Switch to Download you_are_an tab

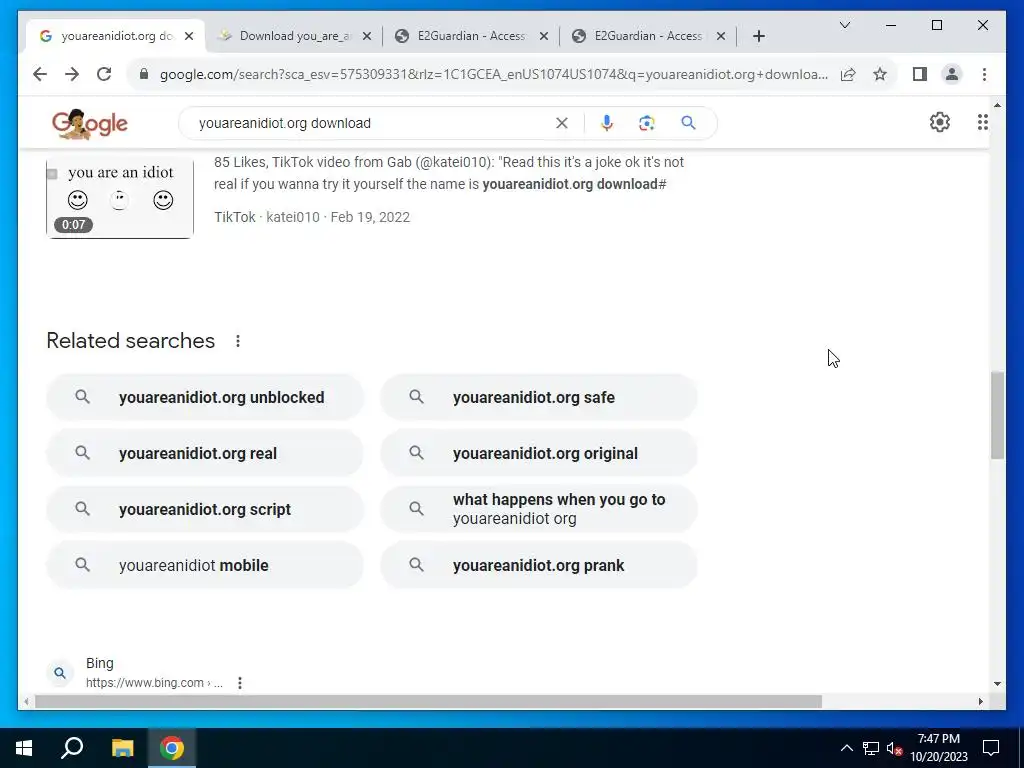tap(296, 36)
